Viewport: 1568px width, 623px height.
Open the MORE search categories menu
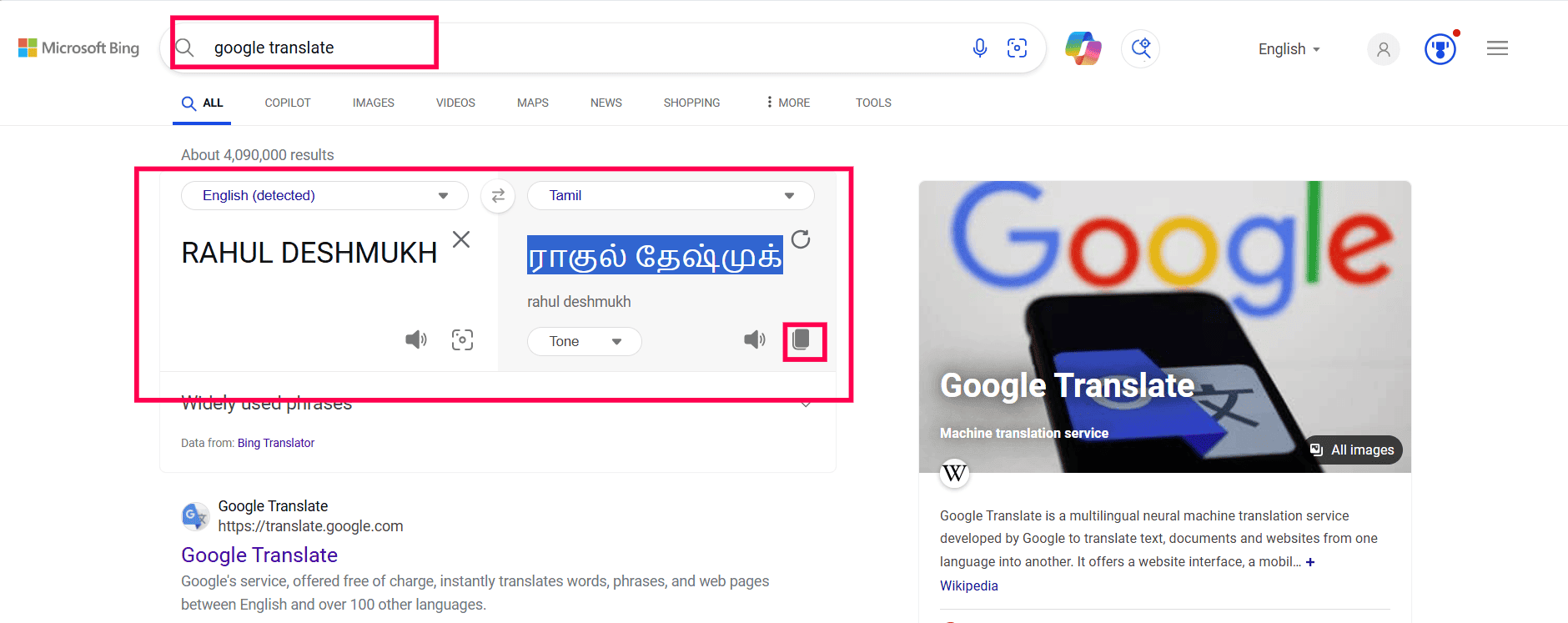(x=788, y=103)
